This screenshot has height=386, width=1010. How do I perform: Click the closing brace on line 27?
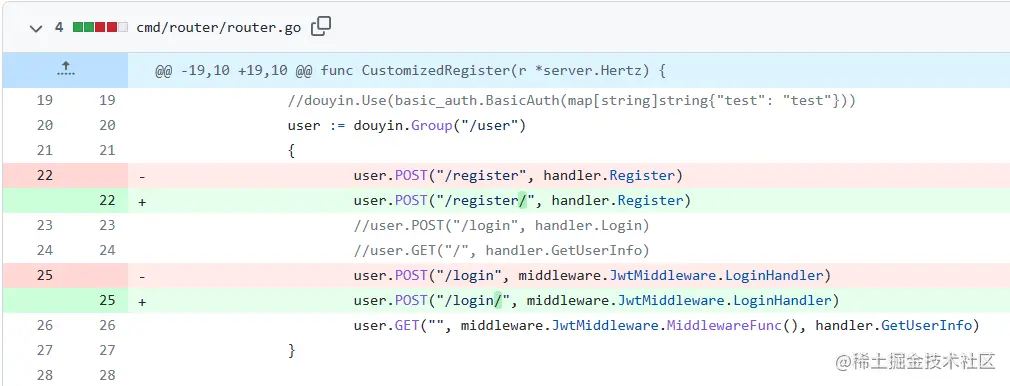click(292, 351)
